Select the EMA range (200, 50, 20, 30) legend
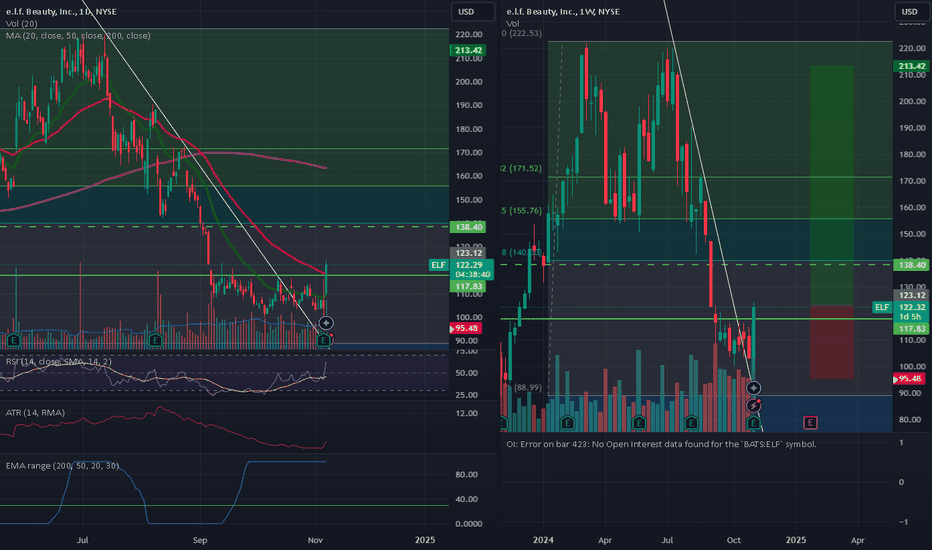The image size is (932, 550). [x=62, y=466]
